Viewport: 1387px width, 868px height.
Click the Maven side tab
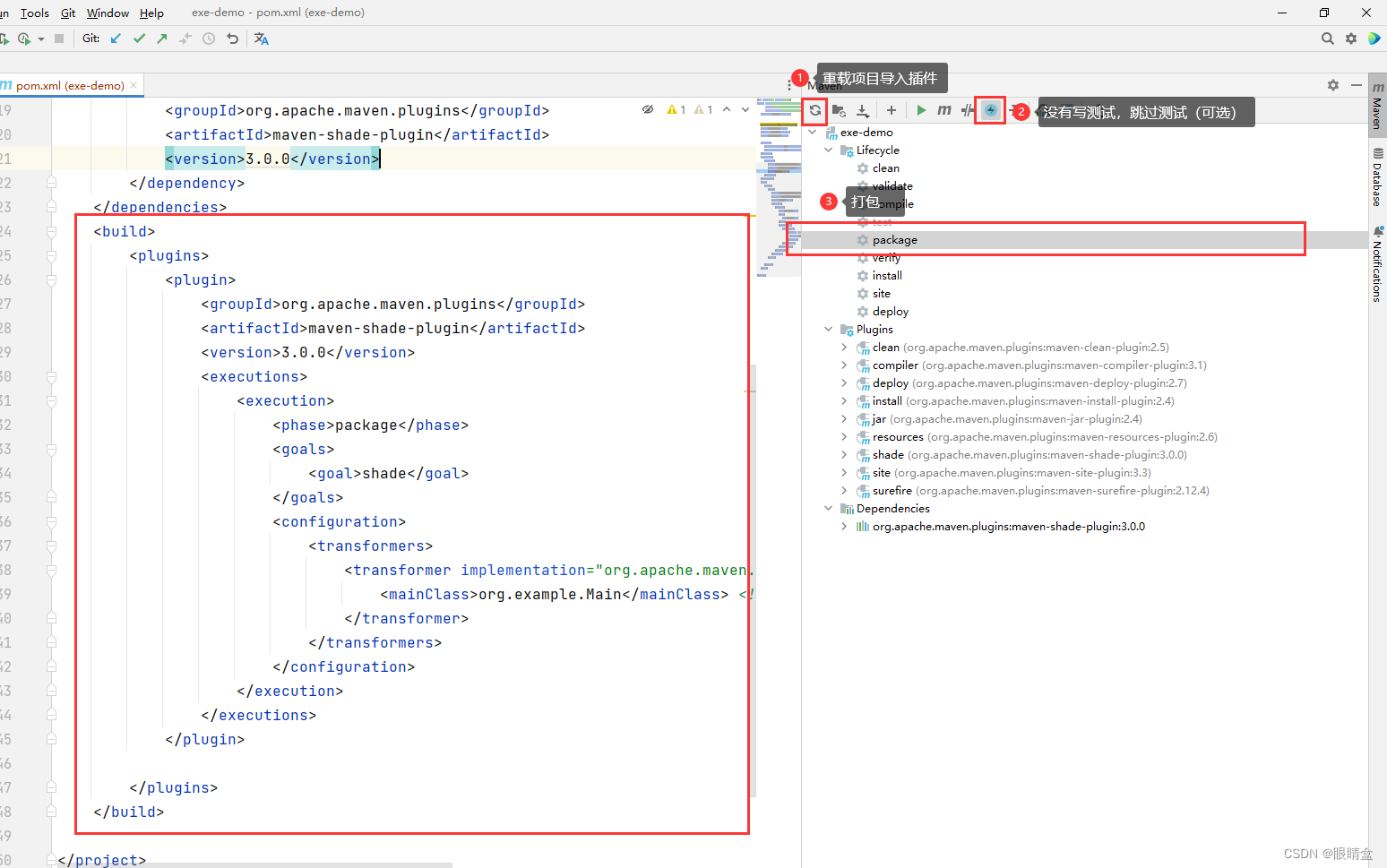point(1377,105)
